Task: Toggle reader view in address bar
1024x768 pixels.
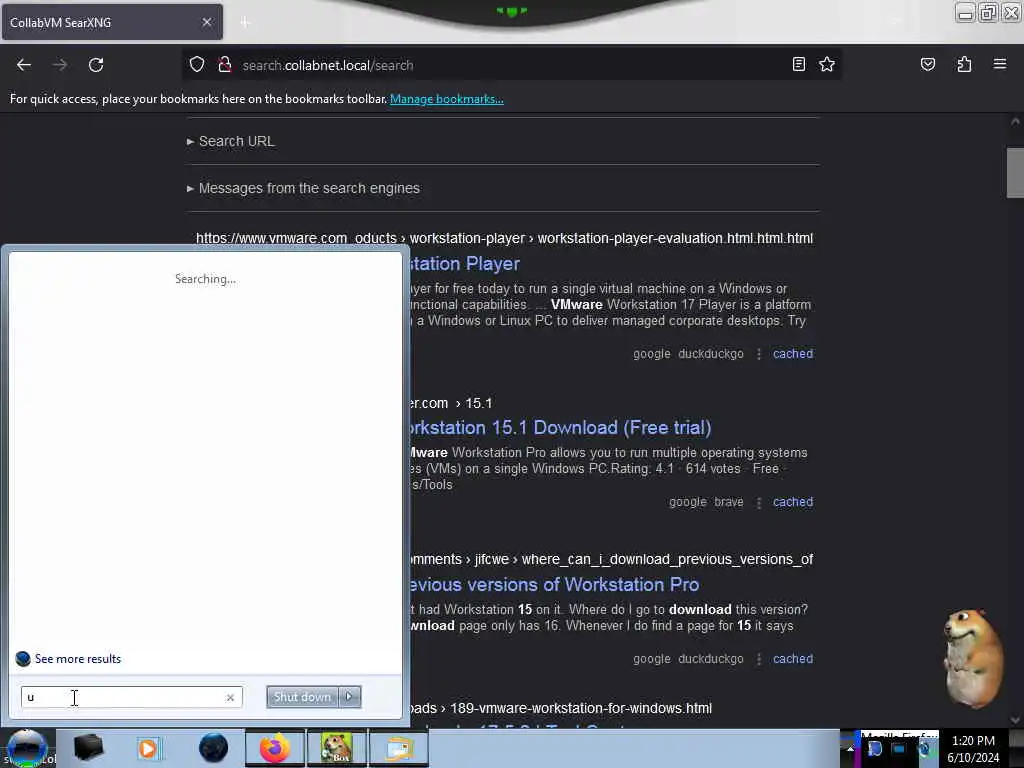Action: coord(798,65)
